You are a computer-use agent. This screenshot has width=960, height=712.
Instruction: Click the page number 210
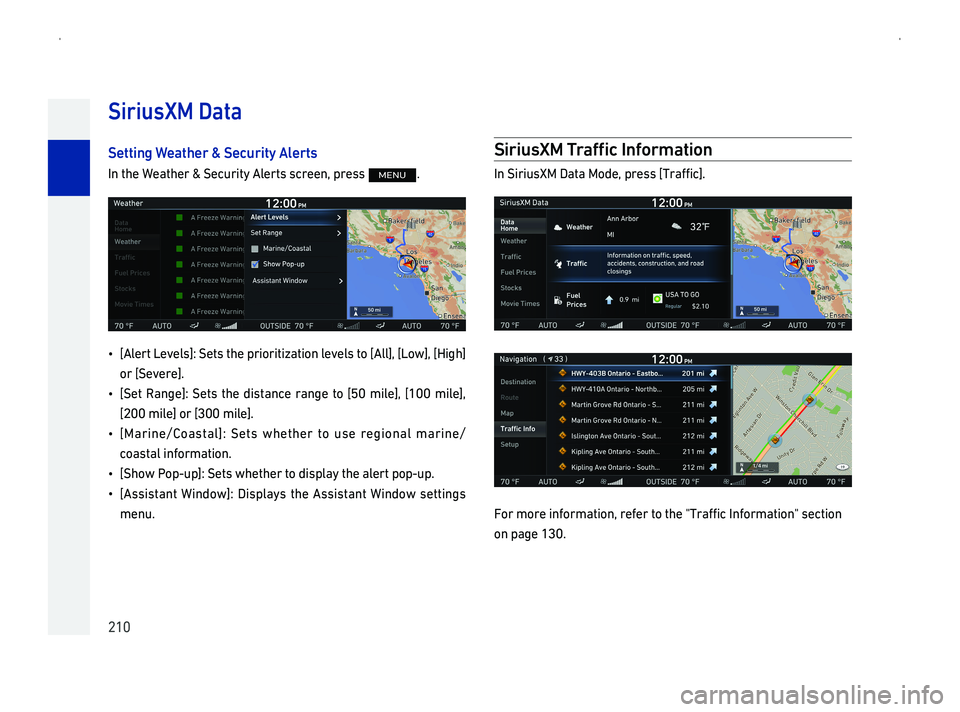tap(119, 627)
